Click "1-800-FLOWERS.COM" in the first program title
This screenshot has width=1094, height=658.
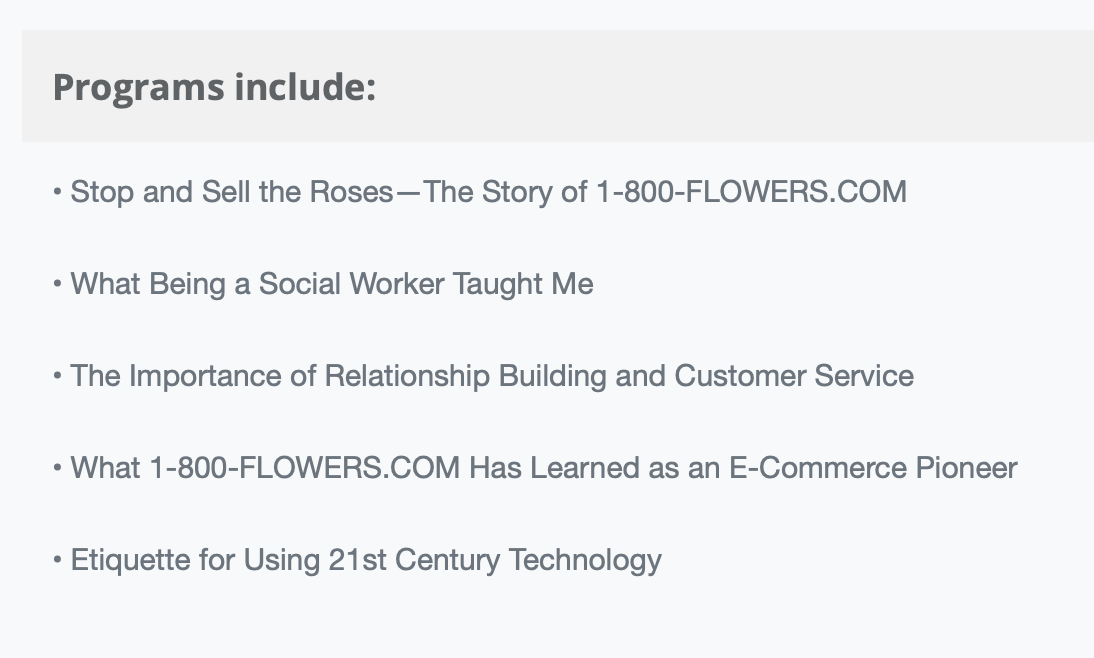click(751, 192)
